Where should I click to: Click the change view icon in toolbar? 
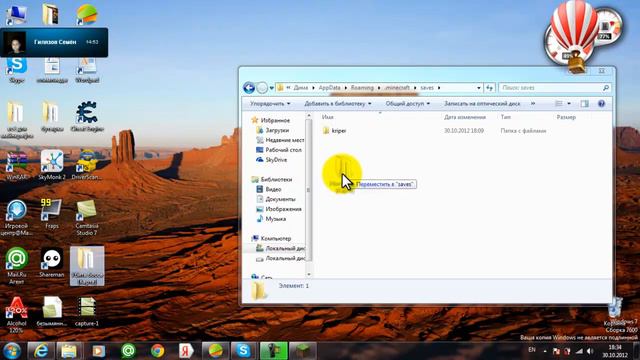click(x=559, y=104)
